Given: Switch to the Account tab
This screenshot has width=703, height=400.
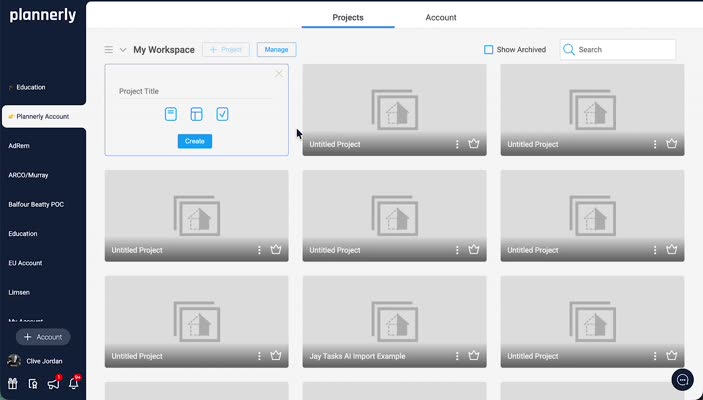Looking at the screenshot, I should pos(441,17).
